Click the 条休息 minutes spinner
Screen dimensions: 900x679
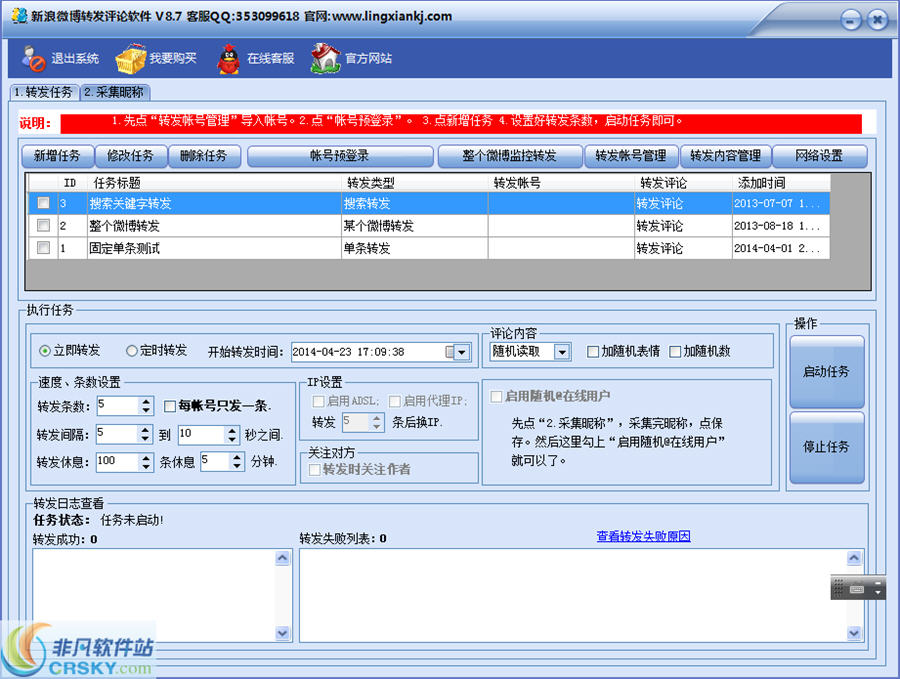(x=238, y=461)
